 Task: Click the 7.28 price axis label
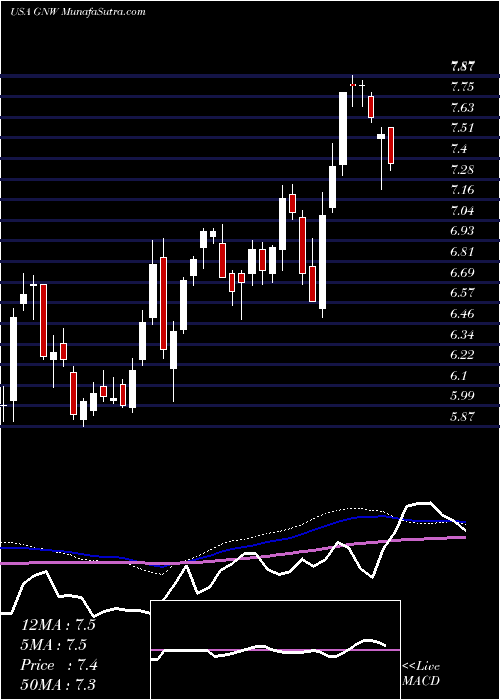[463, 170]
